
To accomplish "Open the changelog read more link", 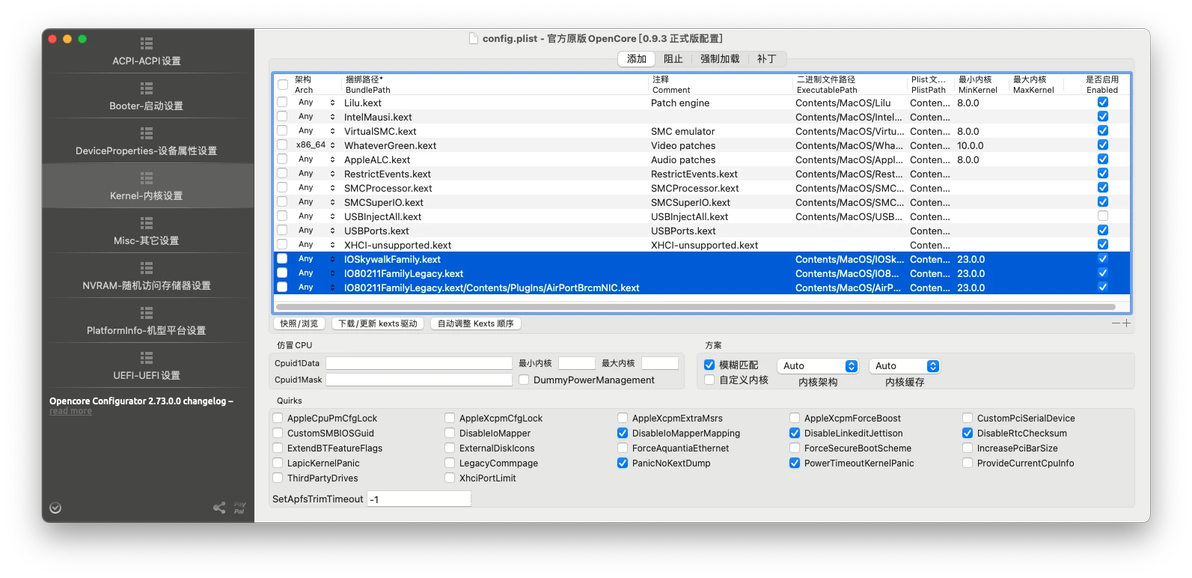I will [71, 411].
